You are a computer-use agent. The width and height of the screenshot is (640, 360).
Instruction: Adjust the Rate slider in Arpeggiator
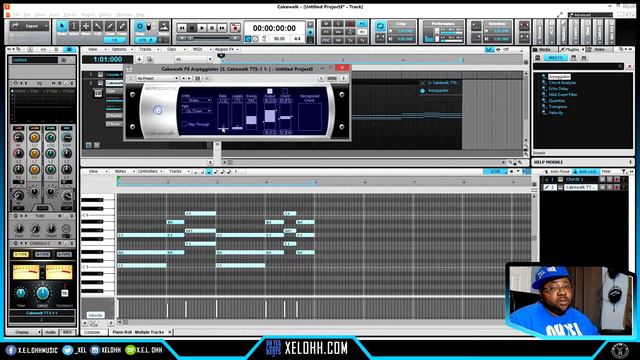pyautogui.click(x=223, y=116)
